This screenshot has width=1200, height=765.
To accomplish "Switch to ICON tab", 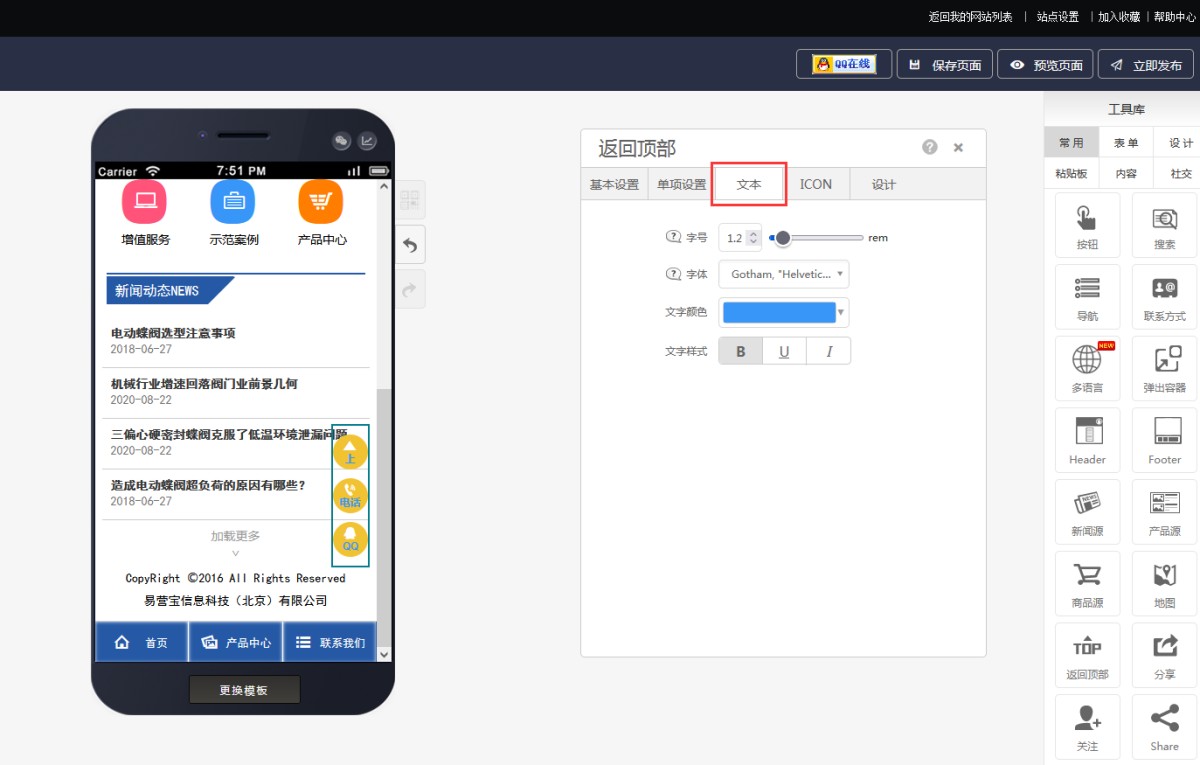I will (816, 184).
